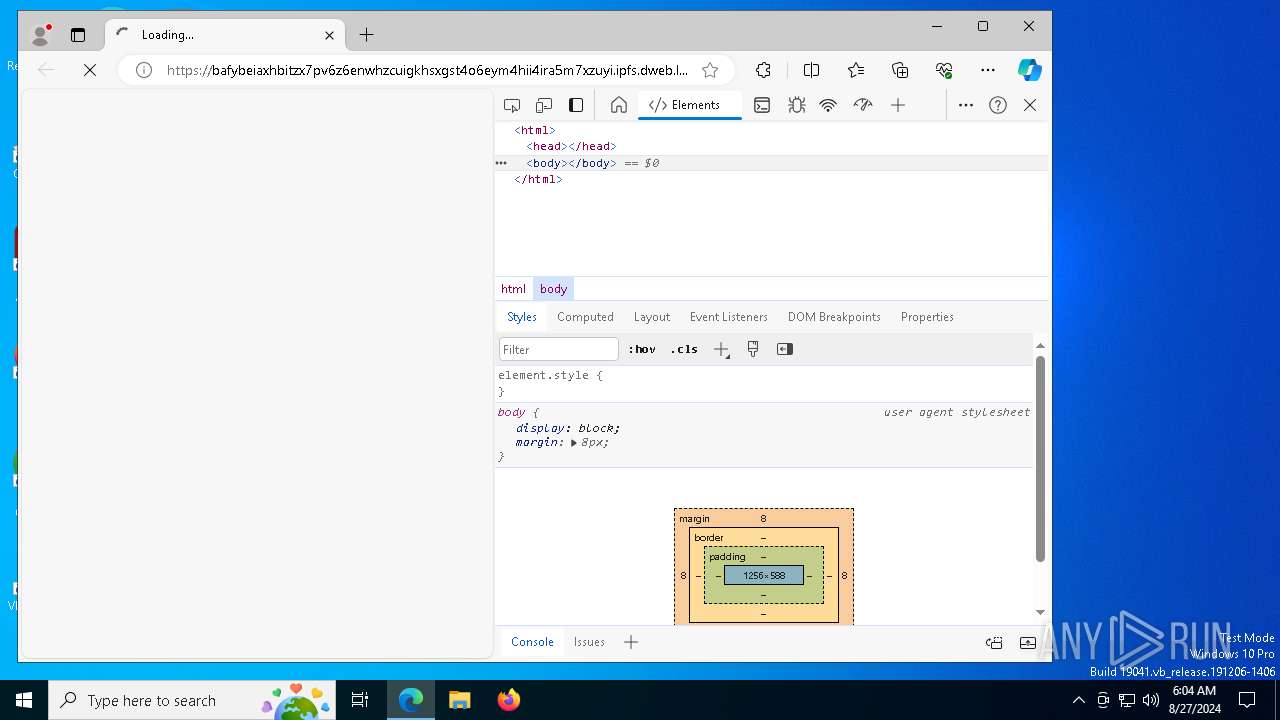Open Split screen view
Image resolution: width=1280 pixels, height=720 pixels.
[811, 70]
